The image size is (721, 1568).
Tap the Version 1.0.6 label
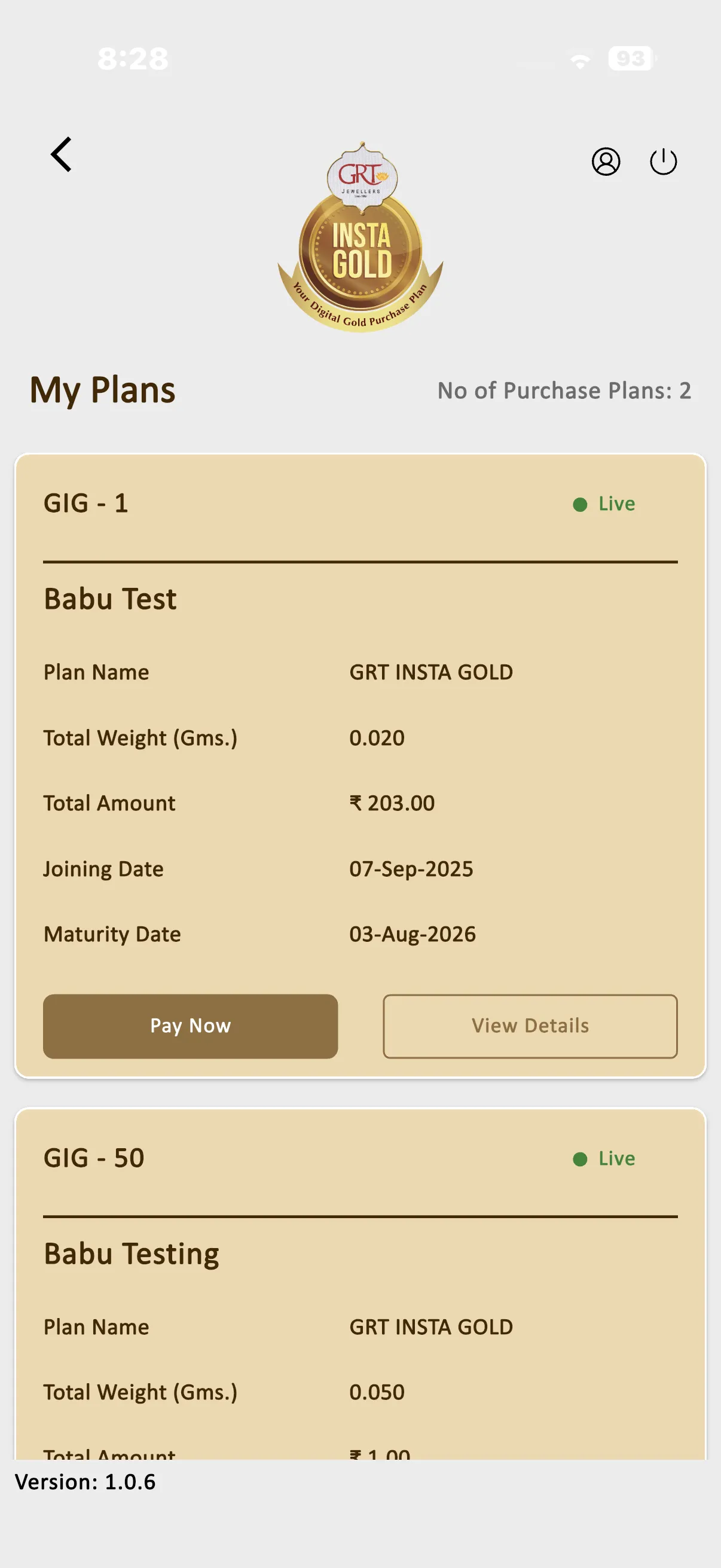[x=85, y=1482]
